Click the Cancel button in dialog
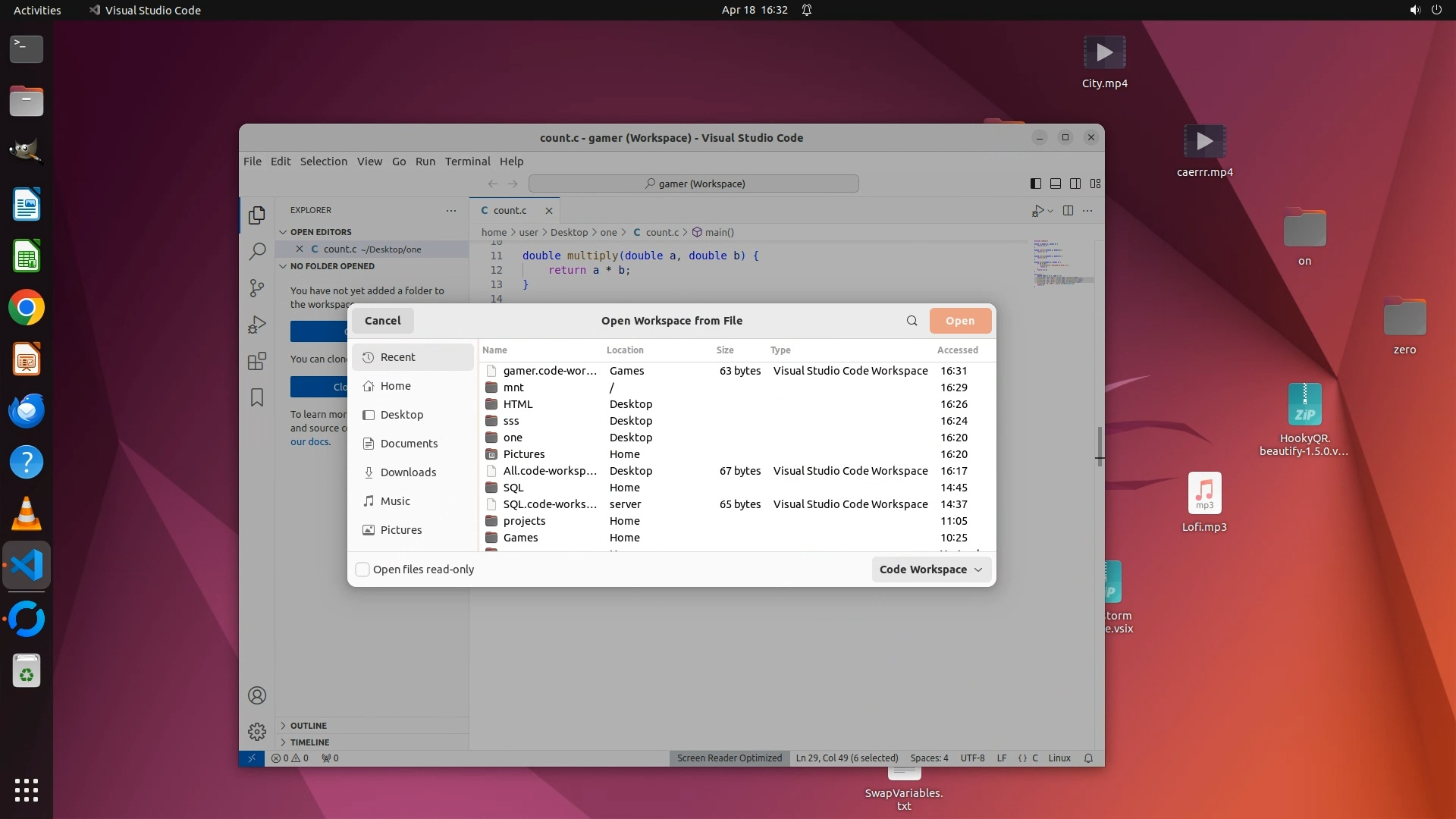 click(382, 321)
